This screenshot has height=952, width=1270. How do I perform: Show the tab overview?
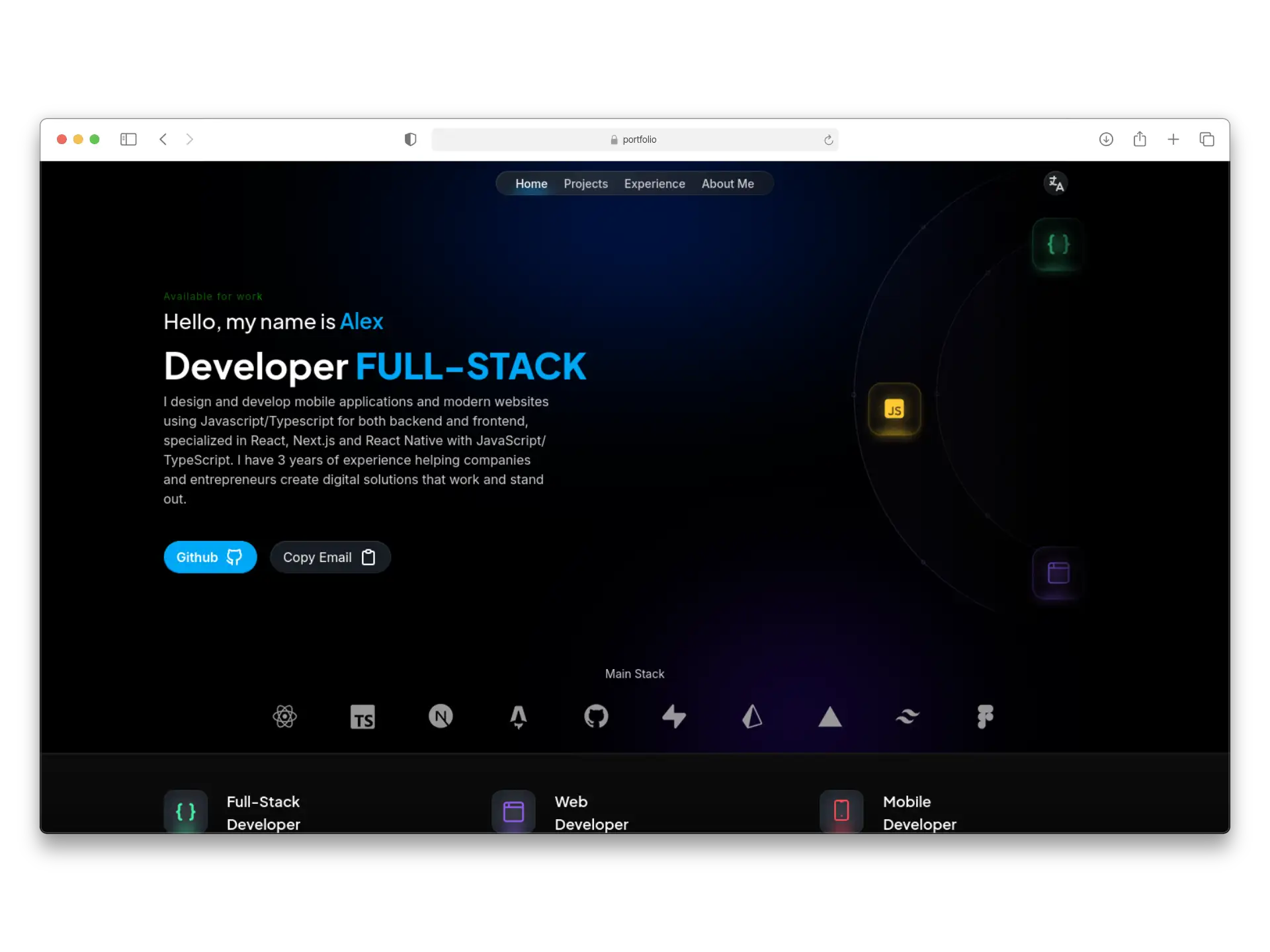1207,139
